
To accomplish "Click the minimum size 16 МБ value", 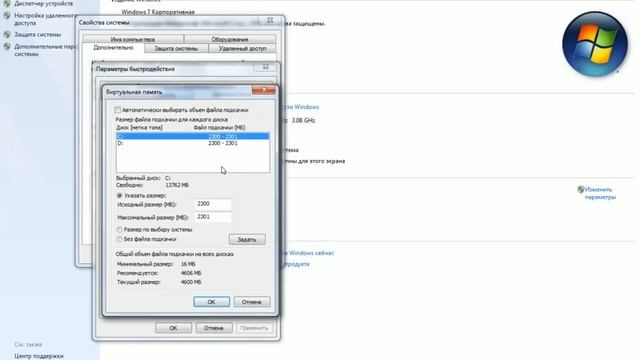I will pyautogui.click(x=188, y=264).
